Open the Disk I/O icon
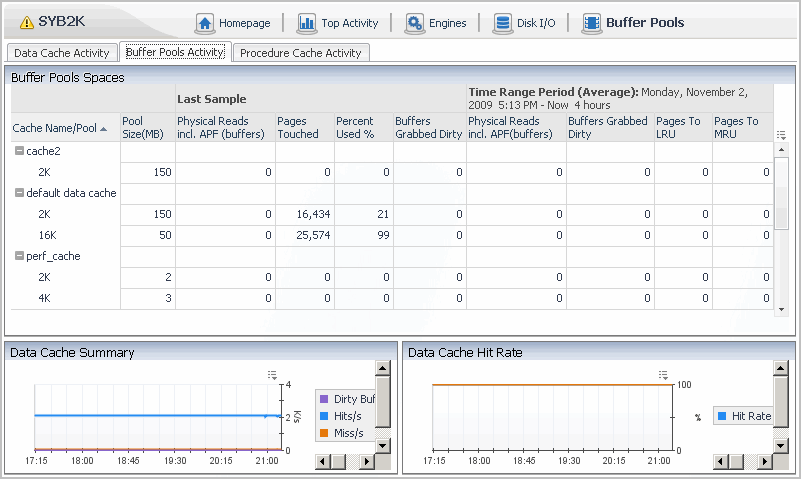801x479 pixels. click(x=502, y=23)
